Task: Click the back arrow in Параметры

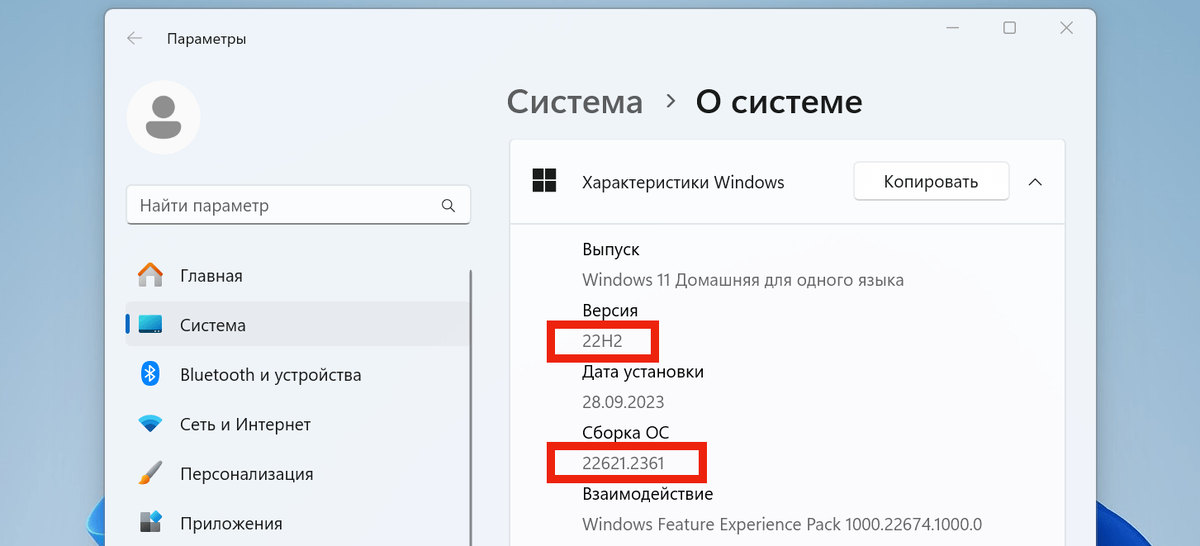Action: 134,39
